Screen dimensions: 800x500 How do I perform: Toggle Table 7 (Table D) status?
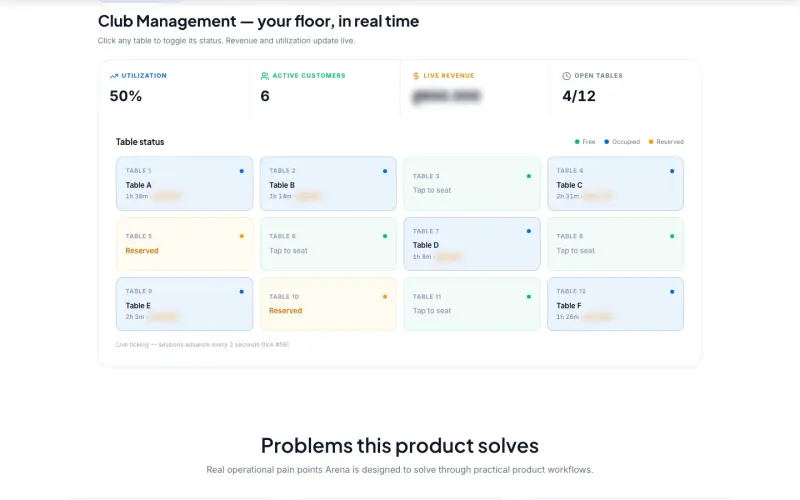(x=471, y=244)
